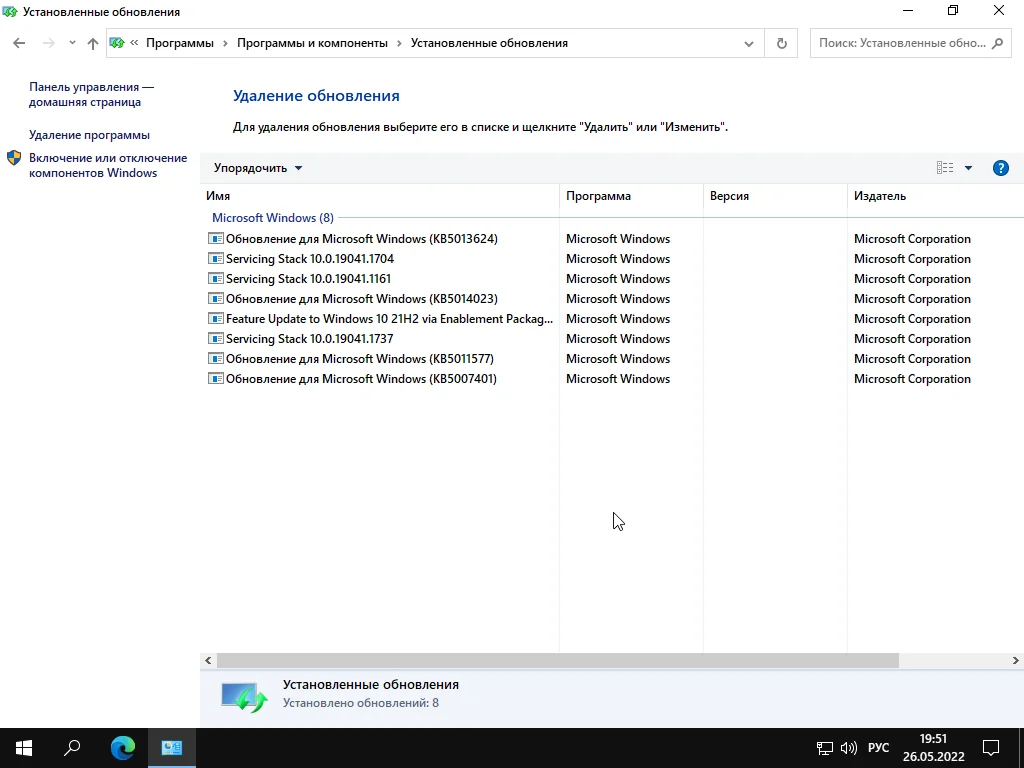
Task: Open «Включение или отключение компонентов Windows»
Action: tap(108, 165)
